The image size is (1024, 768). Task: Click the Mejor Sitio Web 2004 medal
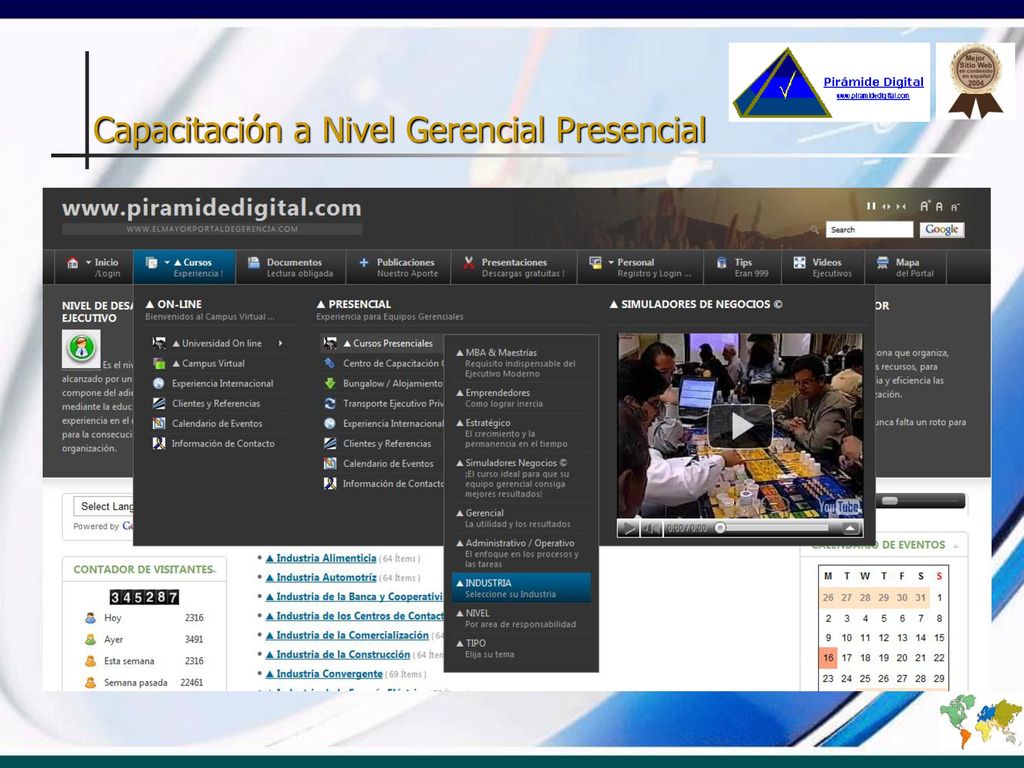click(975, 81)
